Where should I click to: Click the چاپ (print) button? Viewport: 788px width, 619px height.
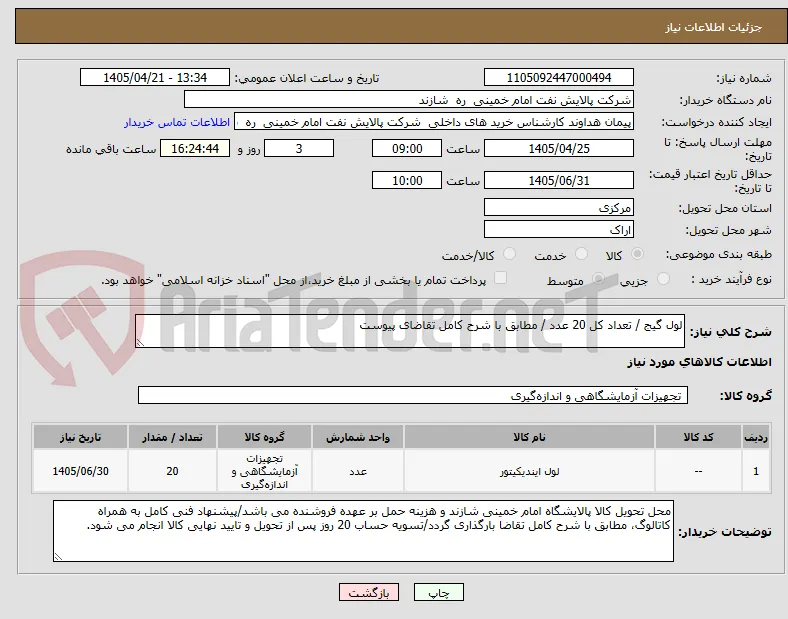click(438, 592)
